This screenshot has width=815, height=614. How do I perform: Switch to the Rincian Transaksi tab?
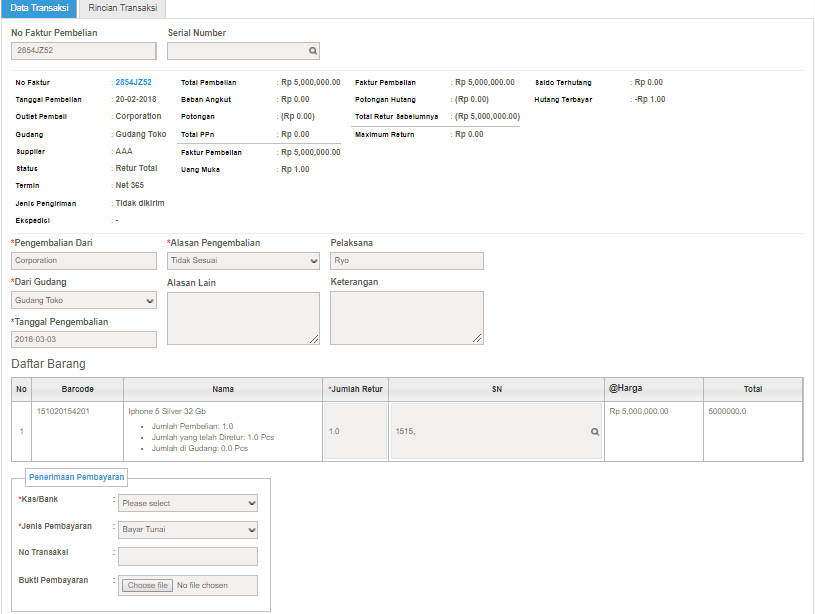[122, 8]
